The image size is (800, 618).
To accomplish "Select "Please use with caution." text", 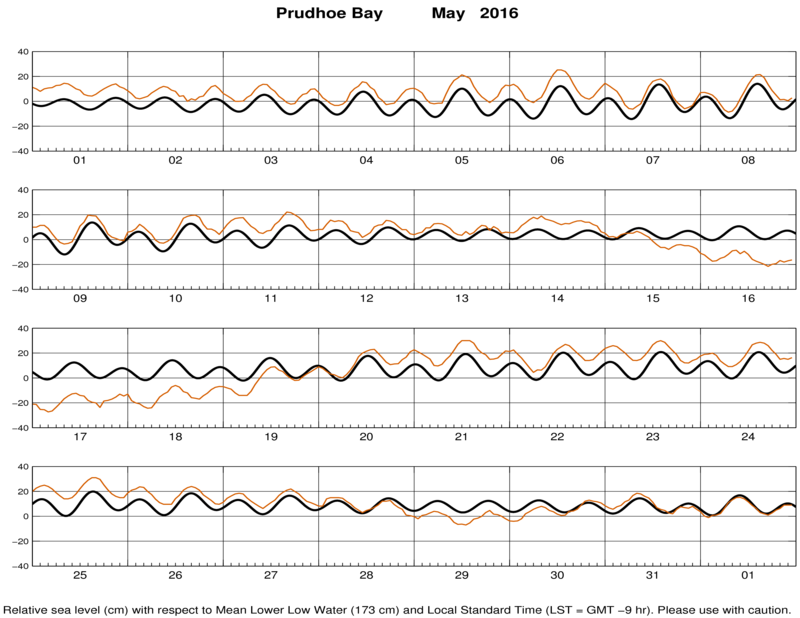I will (x=723, y=610).
